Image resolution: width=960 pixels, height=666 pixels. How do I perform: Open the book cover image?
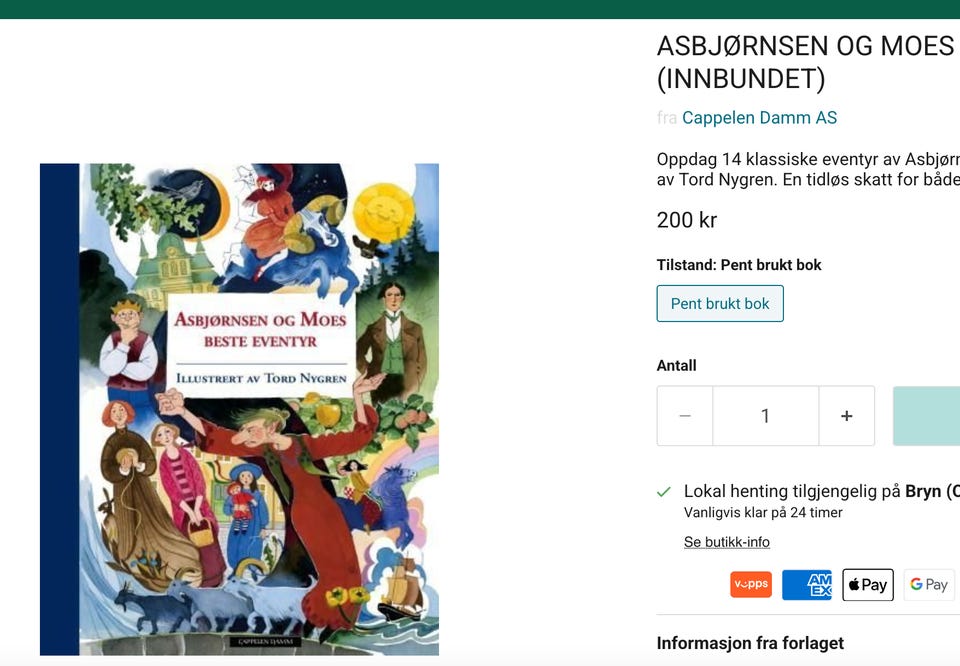[239, 409]
